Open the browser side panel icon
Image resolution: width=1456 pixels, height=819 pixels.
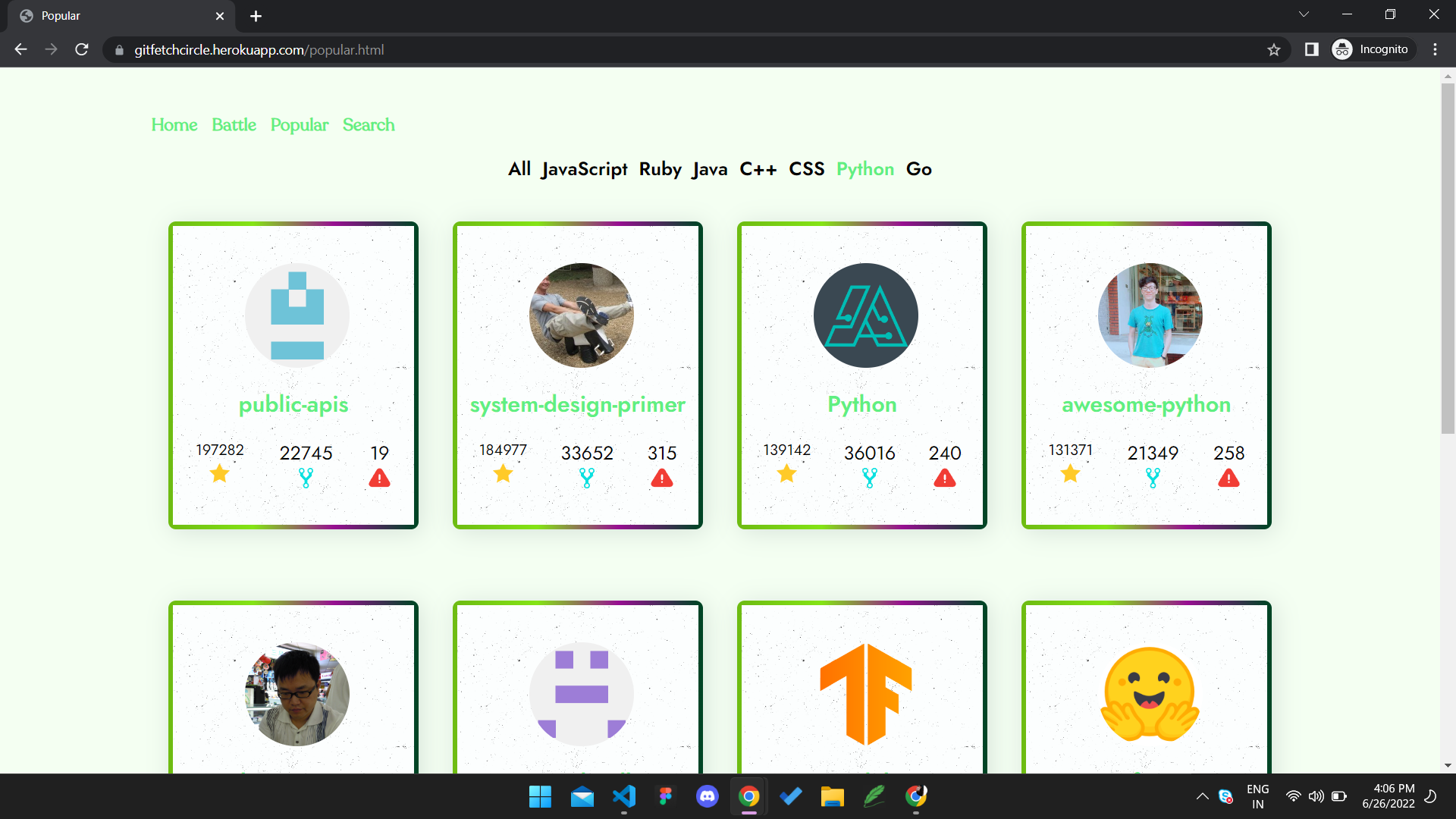click(1311, 50)
